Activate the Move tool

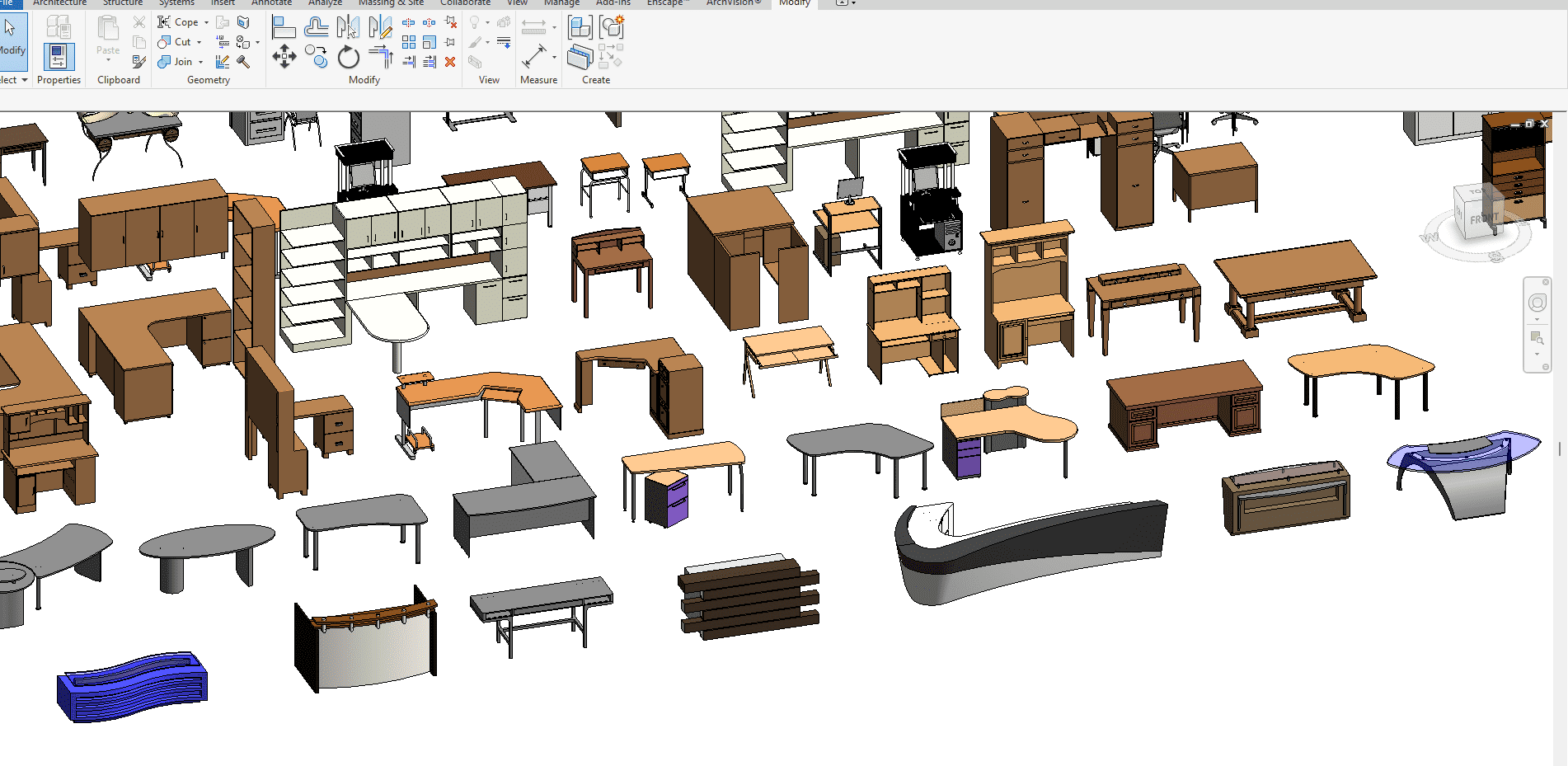click(x=284, y=57)
